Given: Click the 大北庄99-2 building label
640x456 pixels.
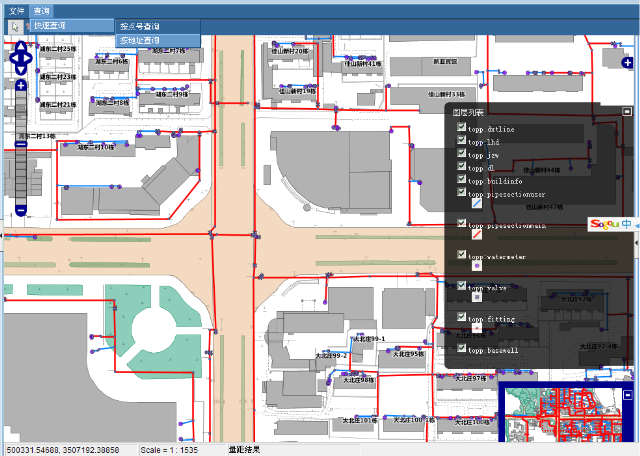Looking at the screenshot, I should tap(331, 356).
